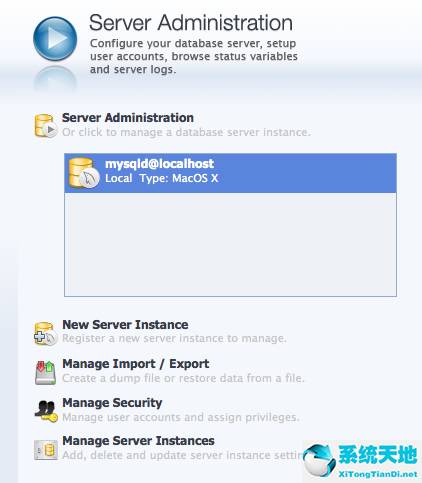Click the large 'Server Administration' page heading
This screenshot has width=422, height=483.
point(191,23)
